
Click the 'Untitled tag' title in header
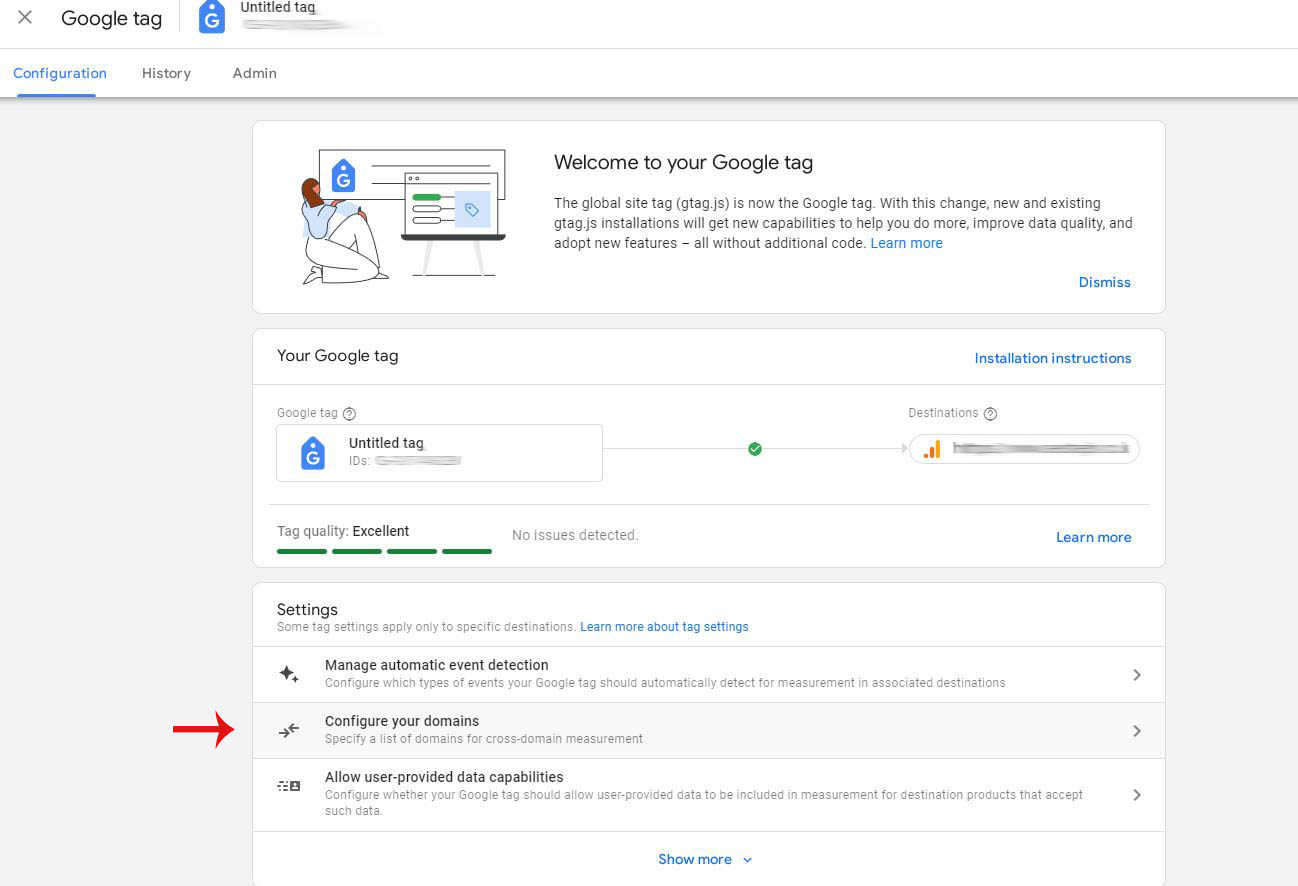click(x=278, y=8)
